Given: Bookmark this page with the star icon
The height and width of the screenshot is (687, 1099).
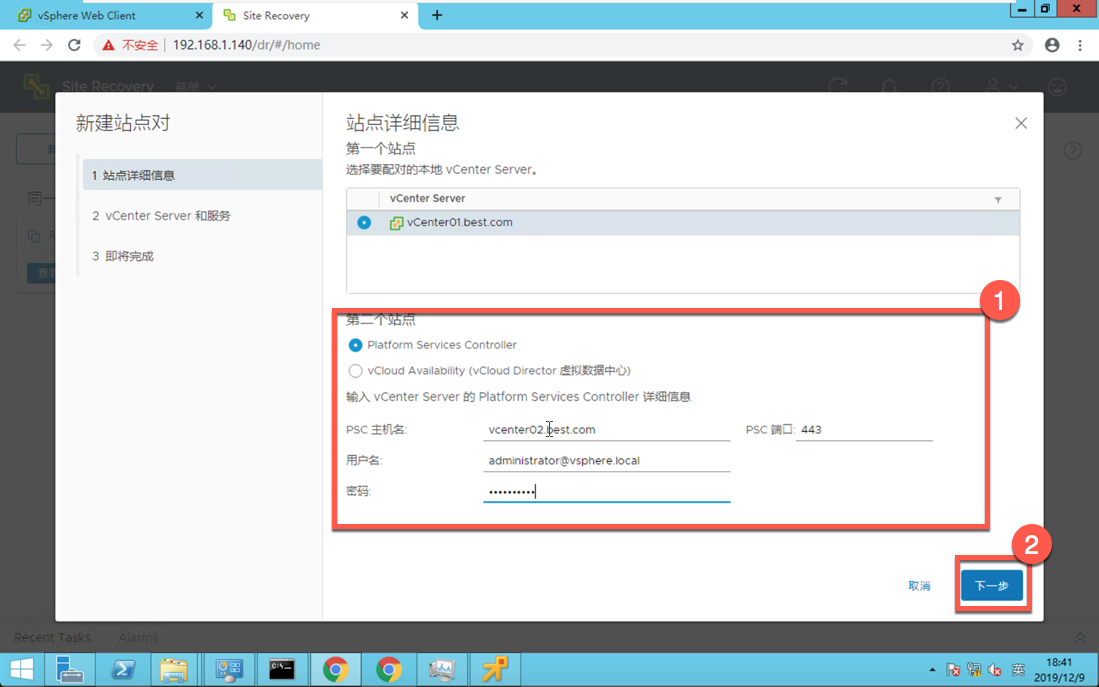Looking at the screenshot, I should pyautogui.click(x=1018, y=45).
